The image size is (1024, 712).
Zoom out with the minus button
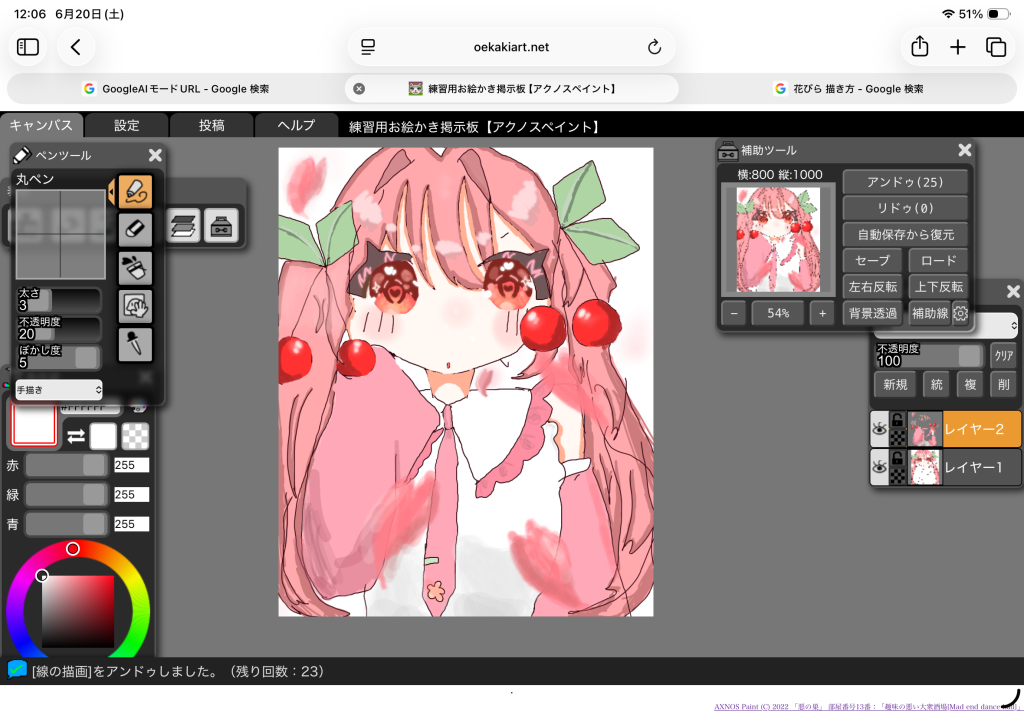point(734,313)
